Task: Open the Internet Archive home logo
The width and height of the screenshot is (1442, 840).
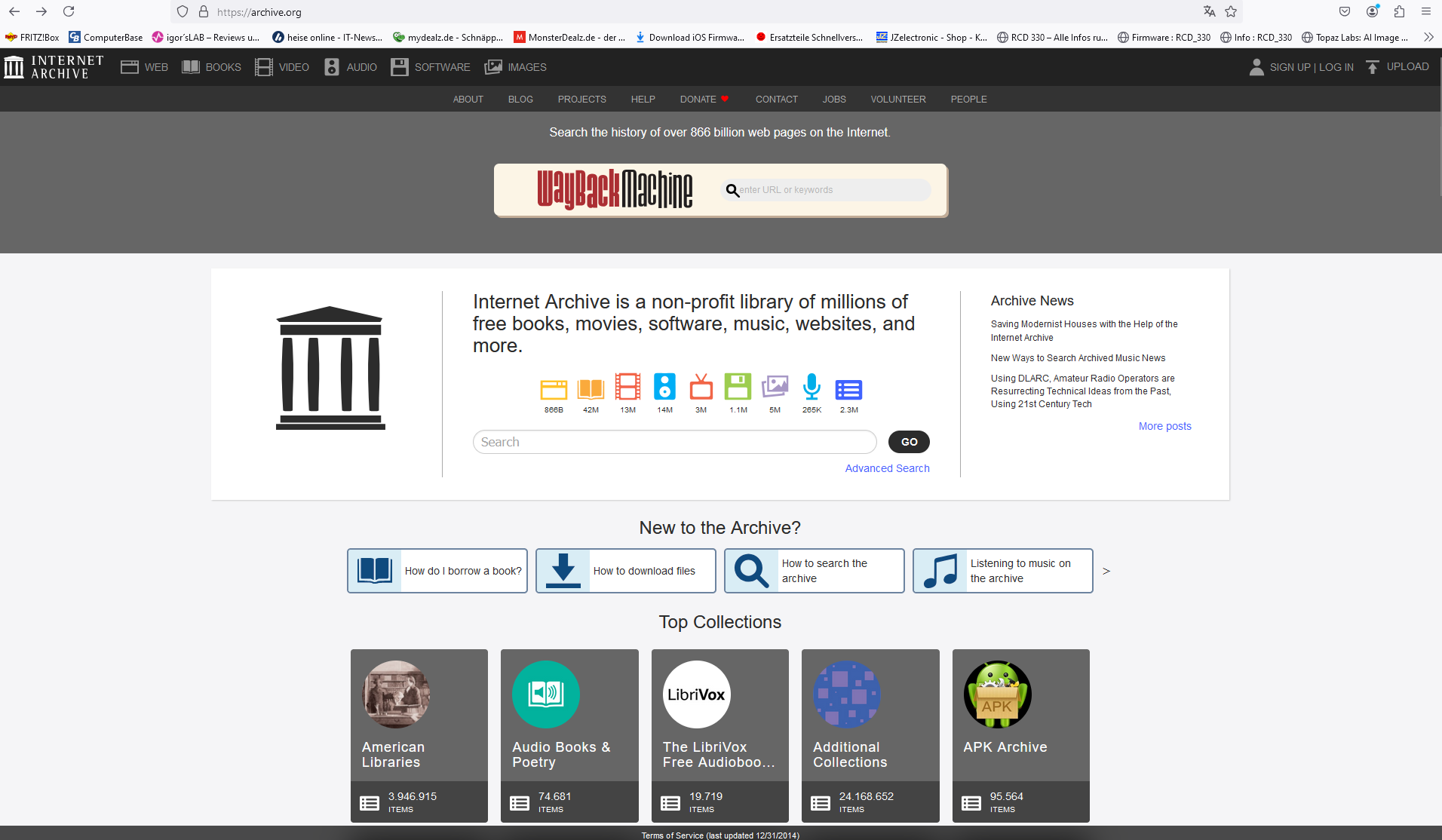Action: coord(54,67)
